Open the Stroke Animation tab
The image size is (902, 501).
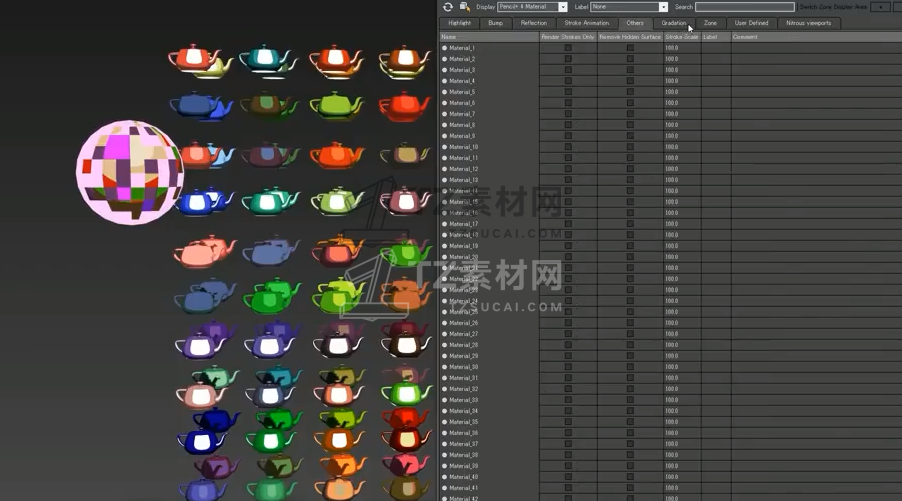tap(586, 23)
